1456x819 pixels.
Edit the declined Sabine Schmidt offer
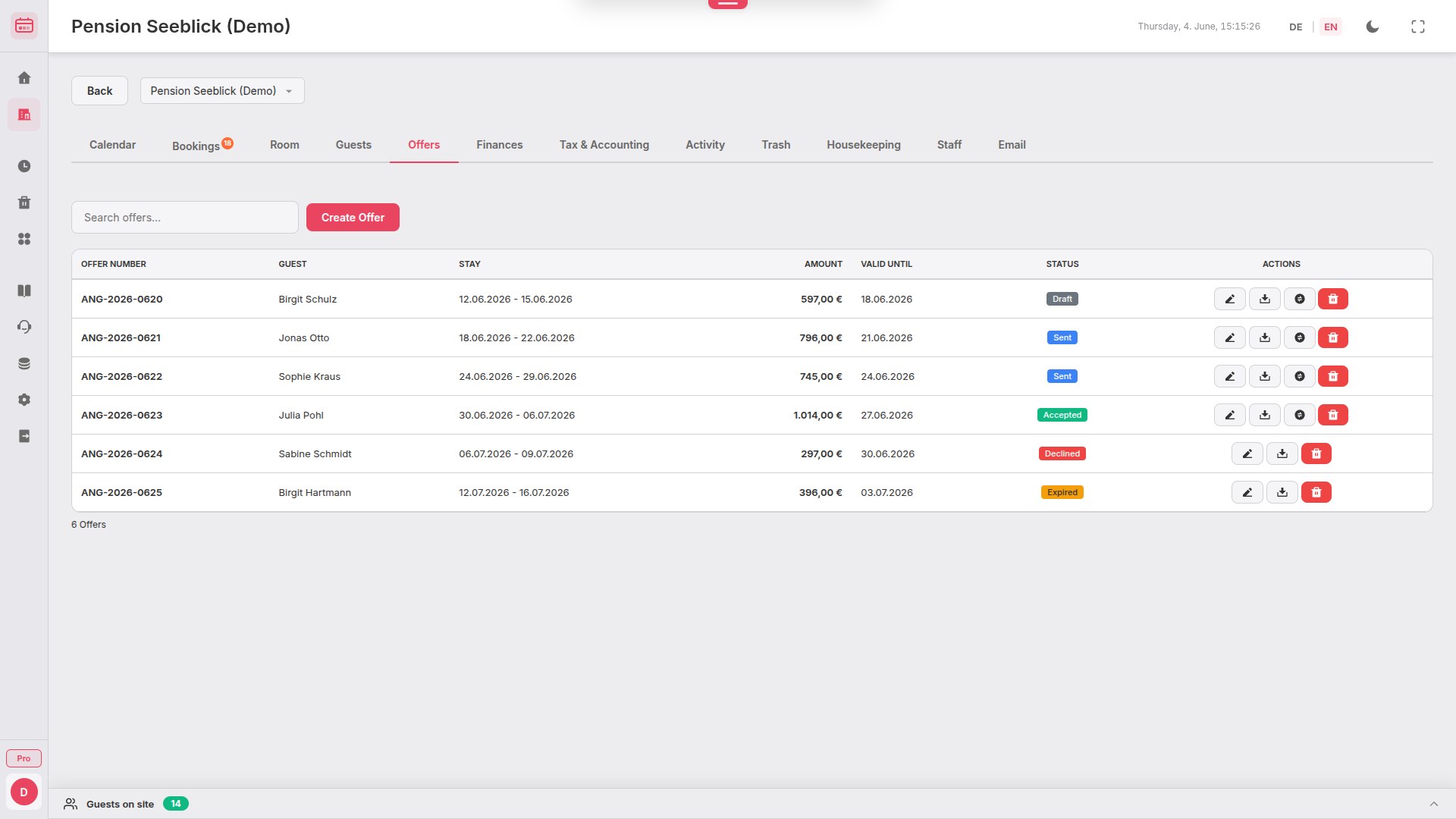1247,453
